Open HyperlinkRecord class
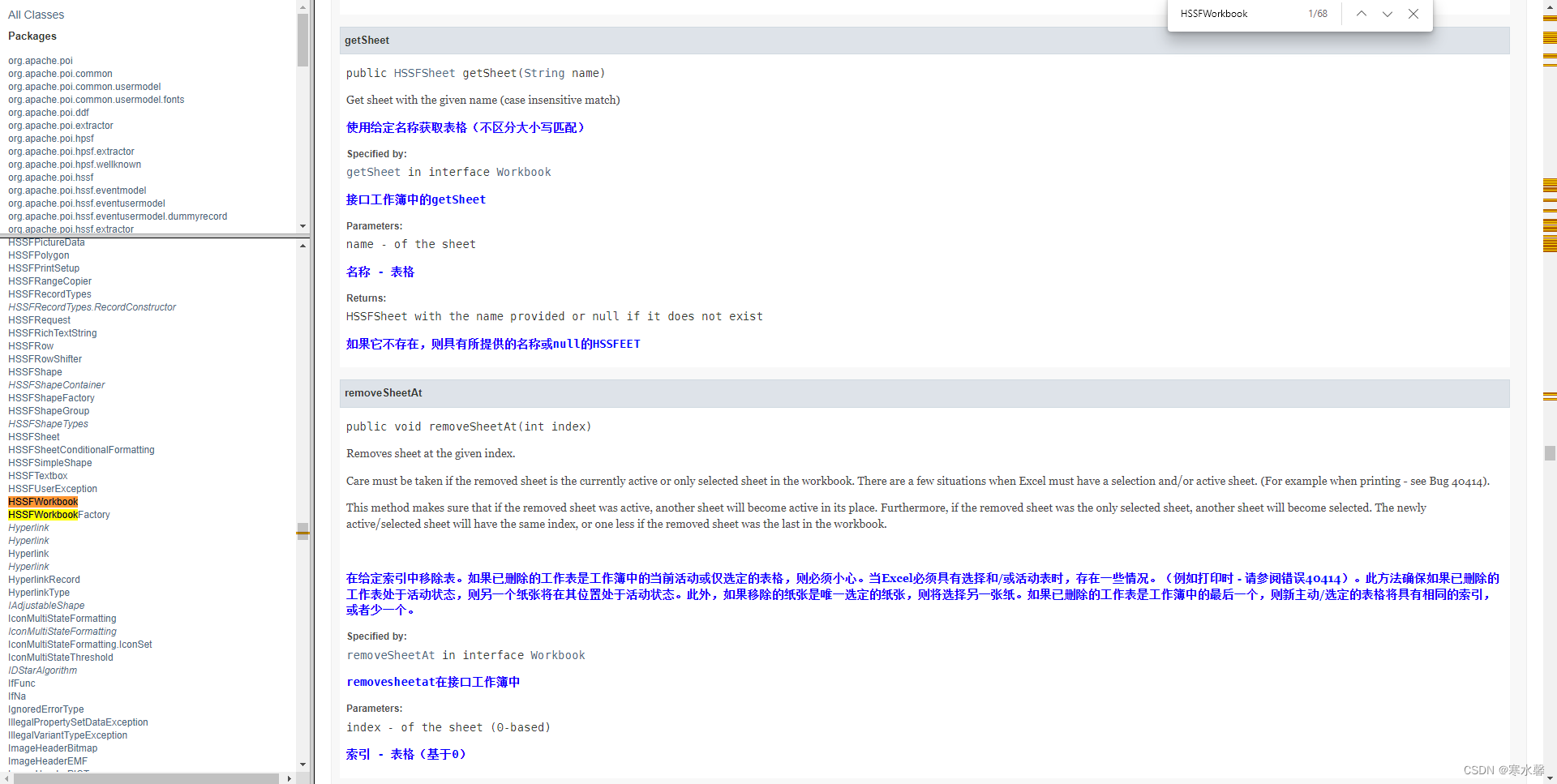This screenshot has height=784, width=1557. tap(44, 580)
